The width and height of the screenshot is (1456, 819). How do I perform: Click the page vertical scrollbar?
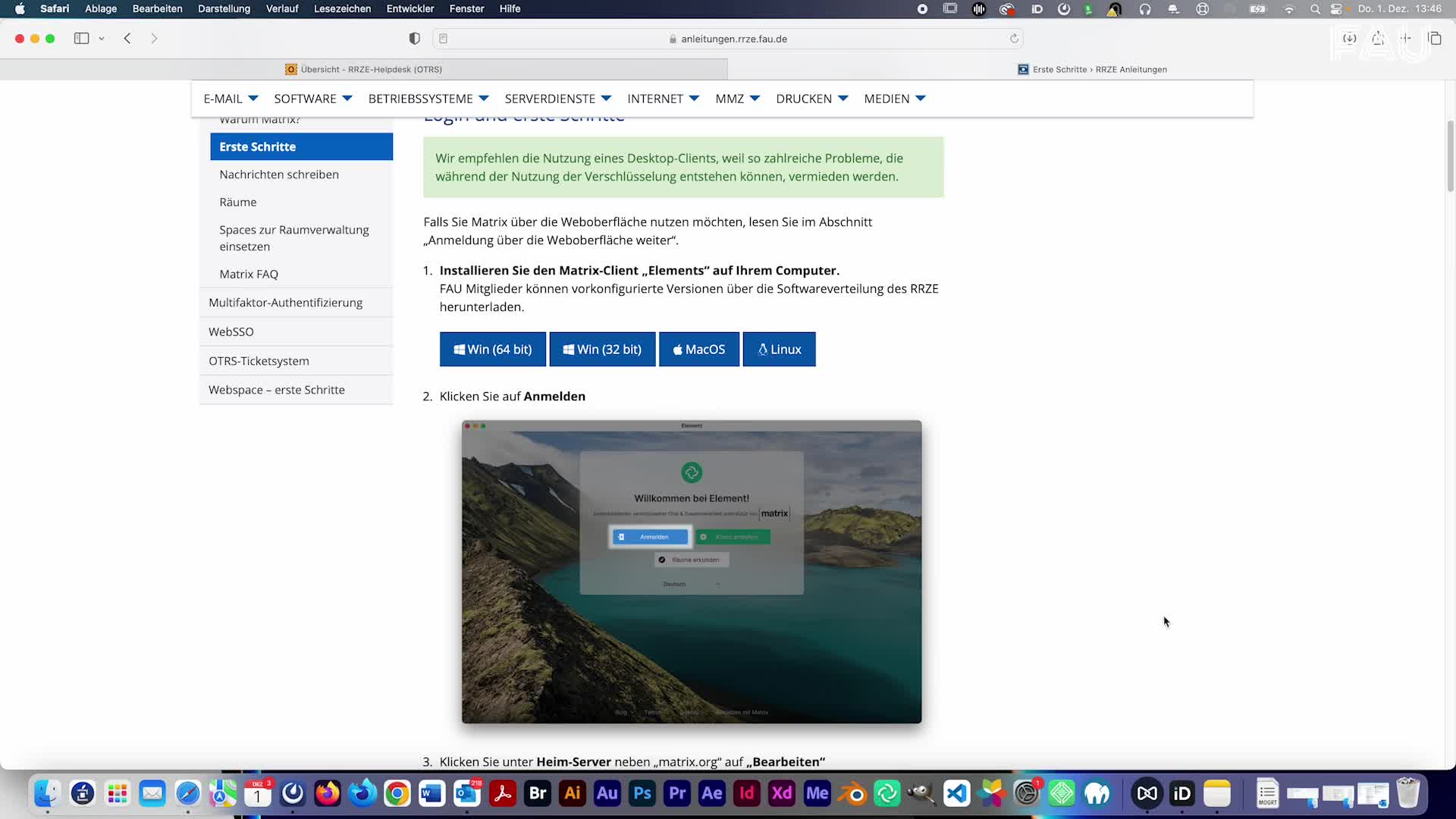pos(1450,155)
